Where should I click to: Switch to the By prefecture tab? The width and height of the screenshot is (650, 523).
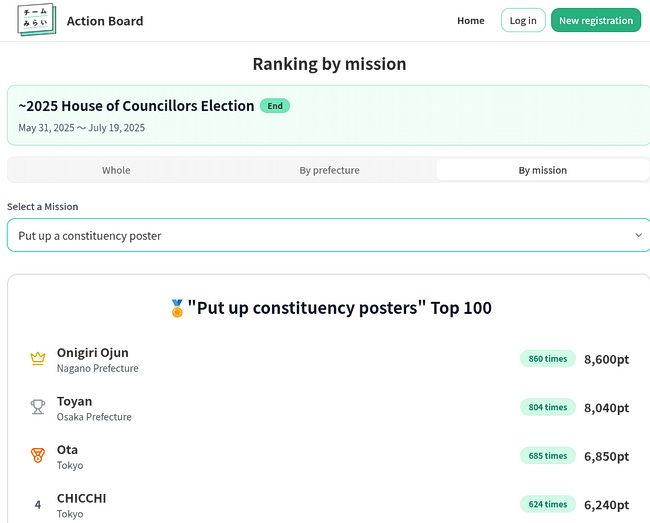[329, 170]
